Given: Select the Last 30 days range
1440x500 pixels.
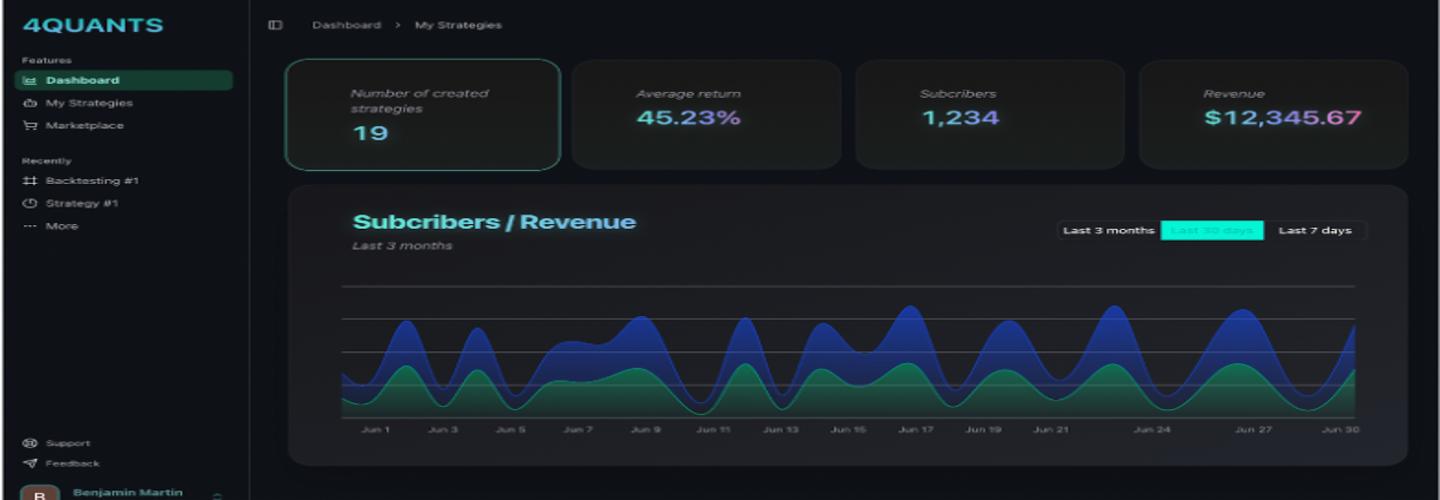Looking at the screenshot, I should point(1212,231).
